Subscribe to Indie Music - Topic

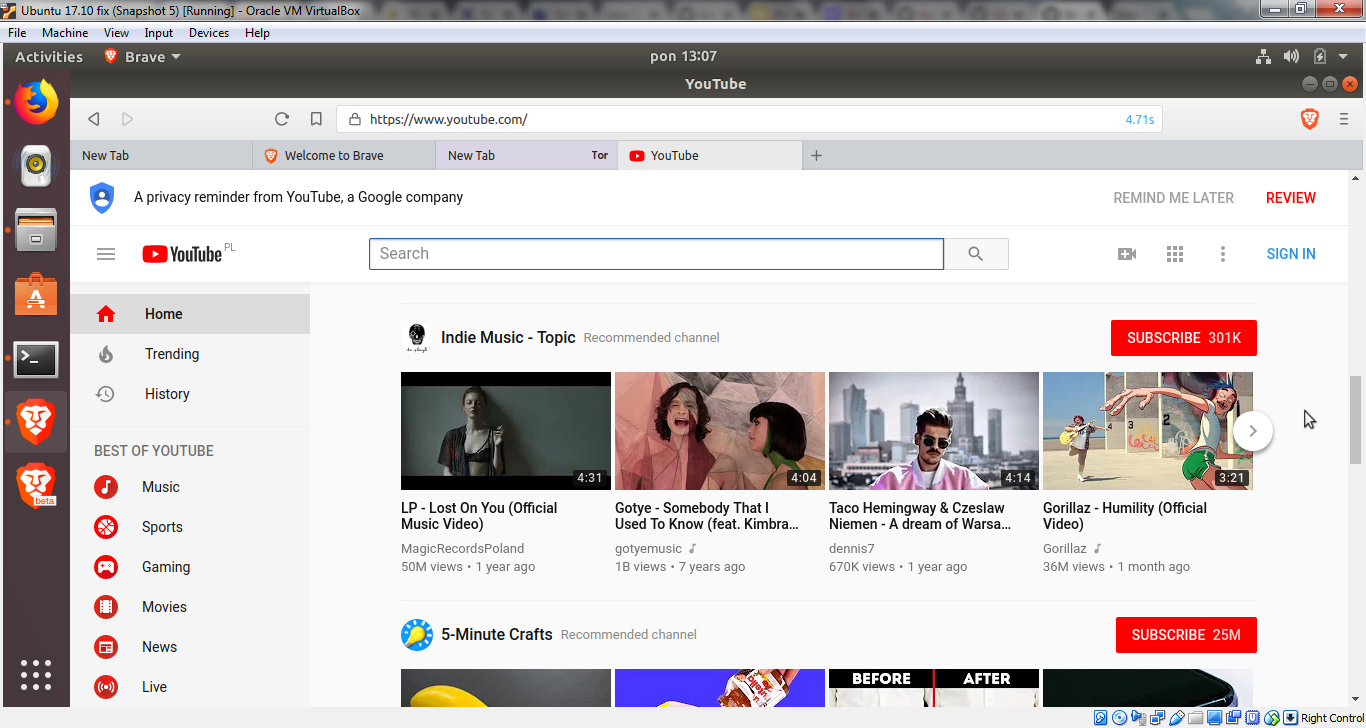coord(1184,338)
